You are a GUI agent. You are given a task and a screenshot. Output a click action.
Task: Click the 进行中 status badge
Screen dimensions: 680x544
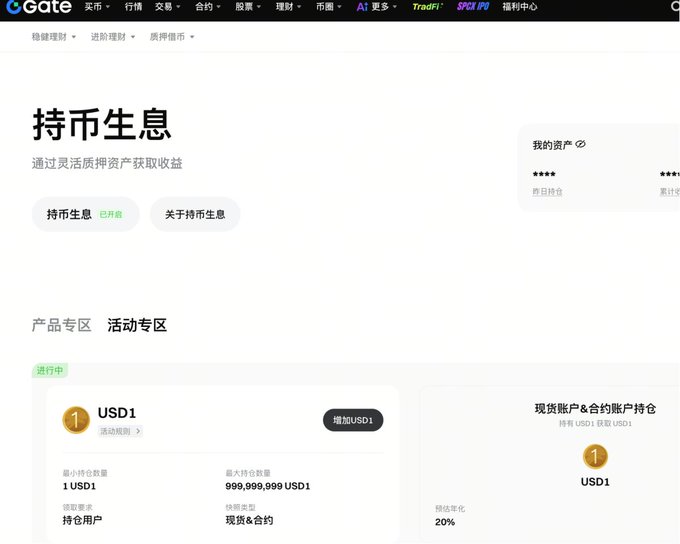[50, 370]
